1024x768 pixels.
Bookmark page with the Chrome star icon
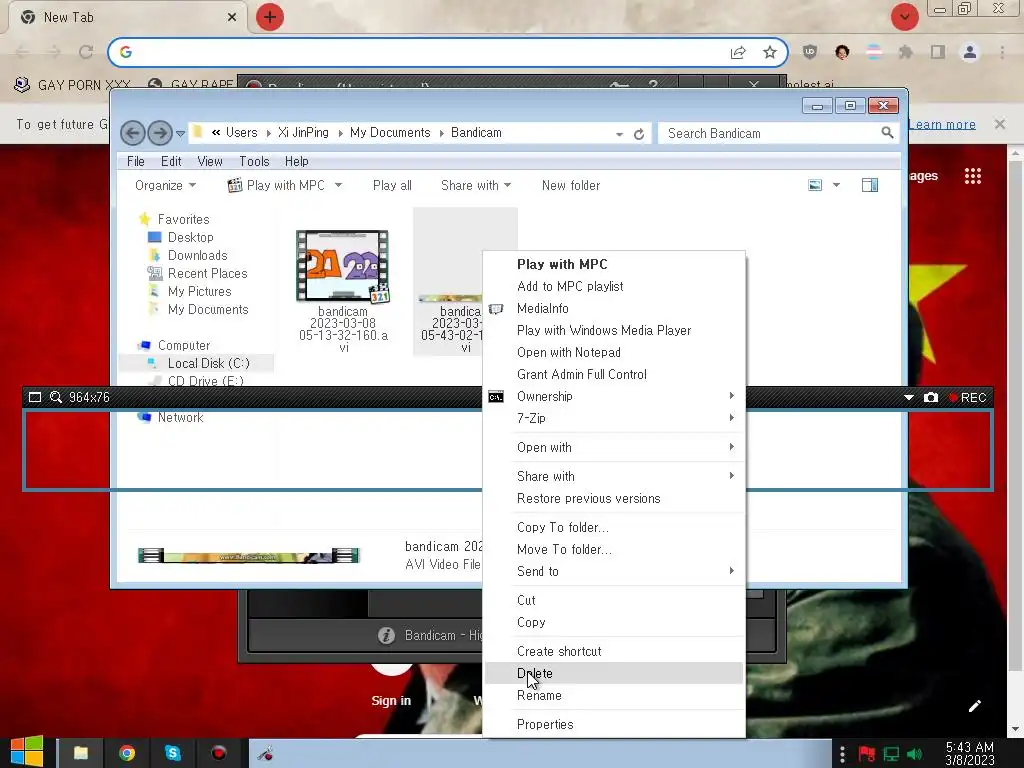770,52
